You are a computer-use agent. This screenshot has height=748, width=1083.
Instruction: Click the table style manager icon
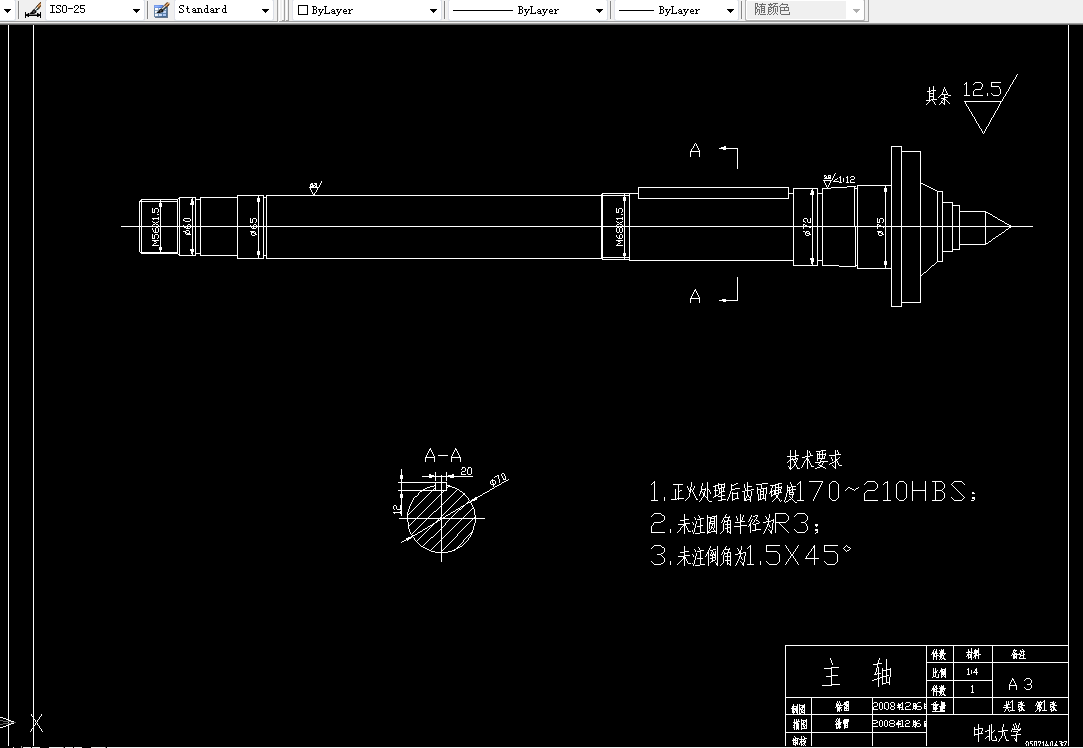pos(161,10)
